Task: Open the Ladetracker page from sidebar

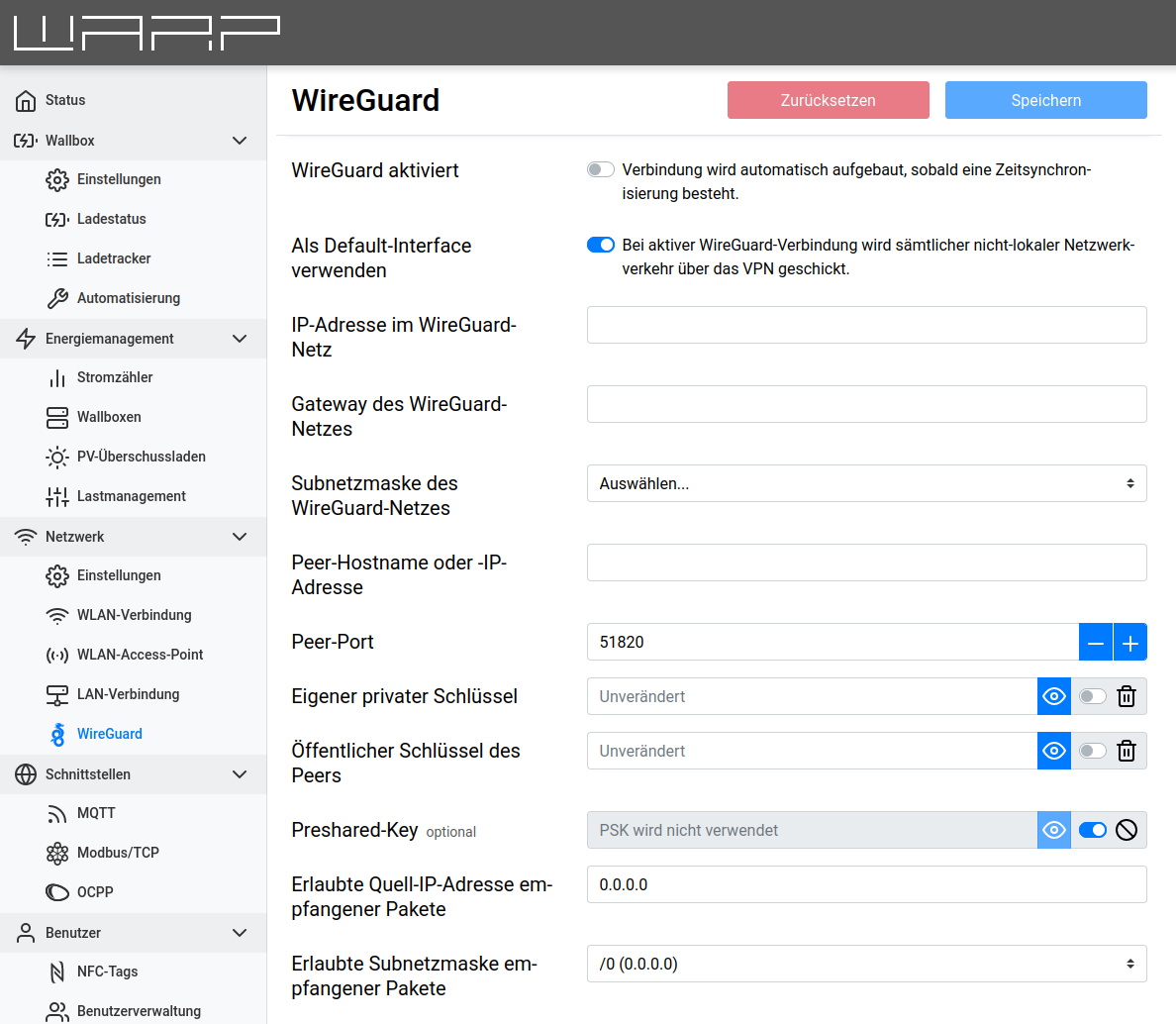Action: point(114,258)
